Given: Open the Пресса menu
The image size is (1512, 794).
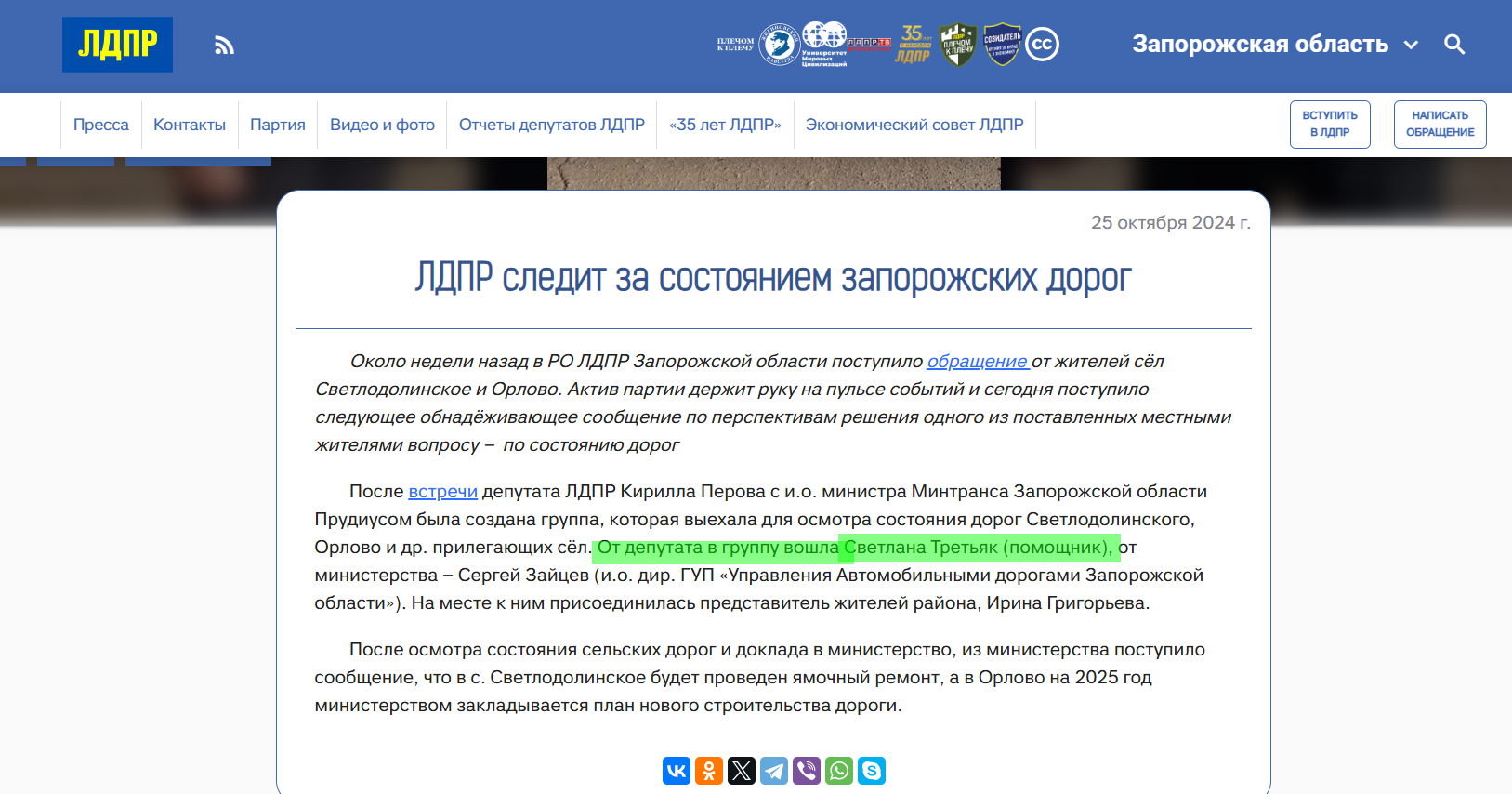Looking at the screenshot, I should click(x=101, y=125).
